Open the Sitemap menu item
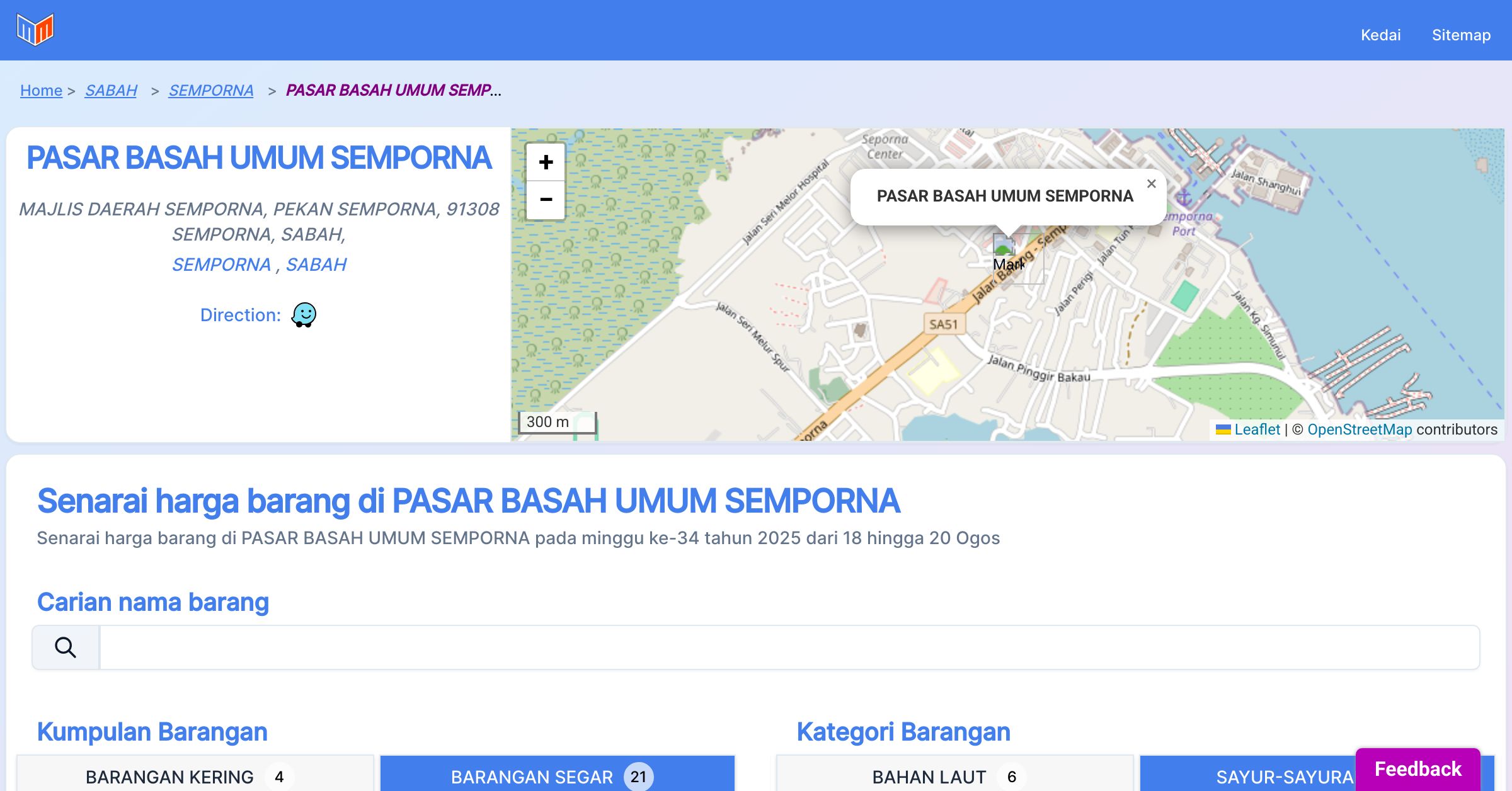The width and height of the screenshot is (1512, 791). click(1461, 35)
